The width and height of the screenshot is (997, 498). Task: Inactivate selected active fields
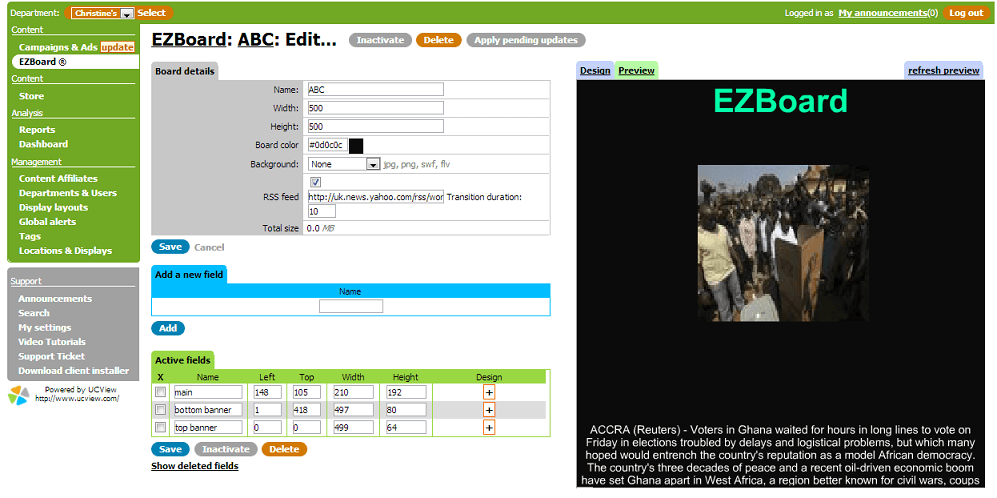tap(226, 449)
